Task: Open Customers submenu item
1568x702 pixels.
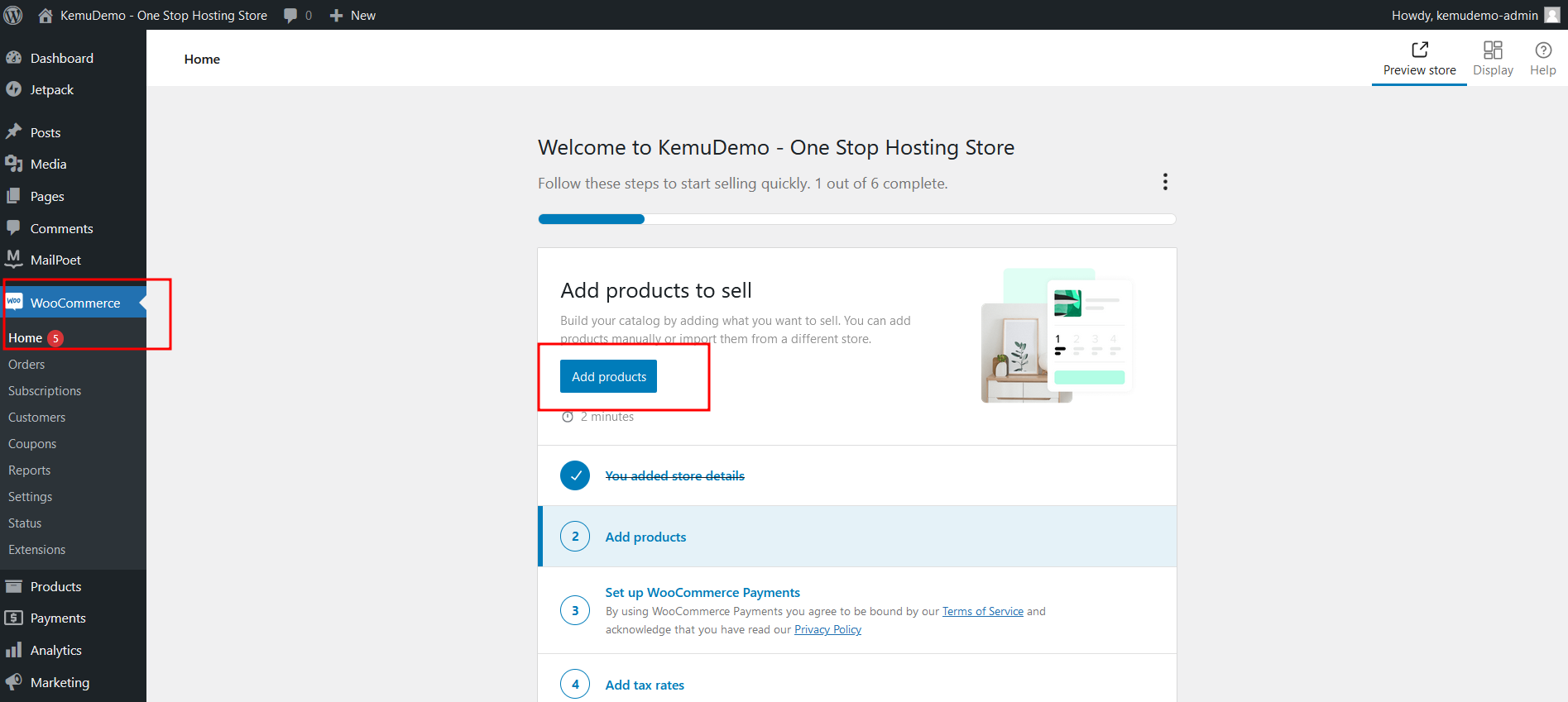Action: point(36,418)
